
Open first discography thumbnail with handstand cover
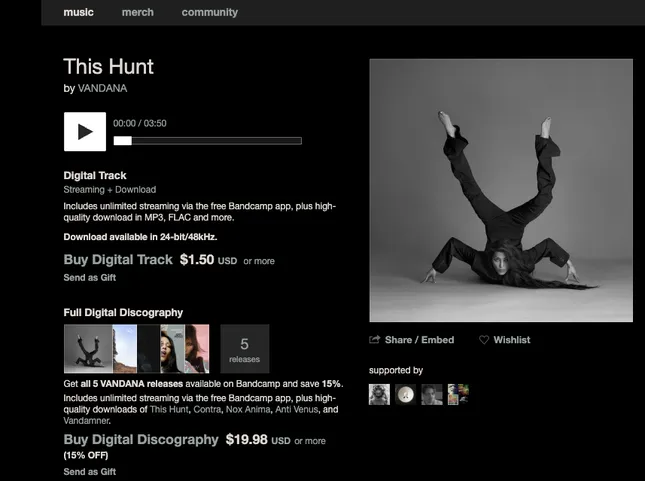tap(87, 349)
